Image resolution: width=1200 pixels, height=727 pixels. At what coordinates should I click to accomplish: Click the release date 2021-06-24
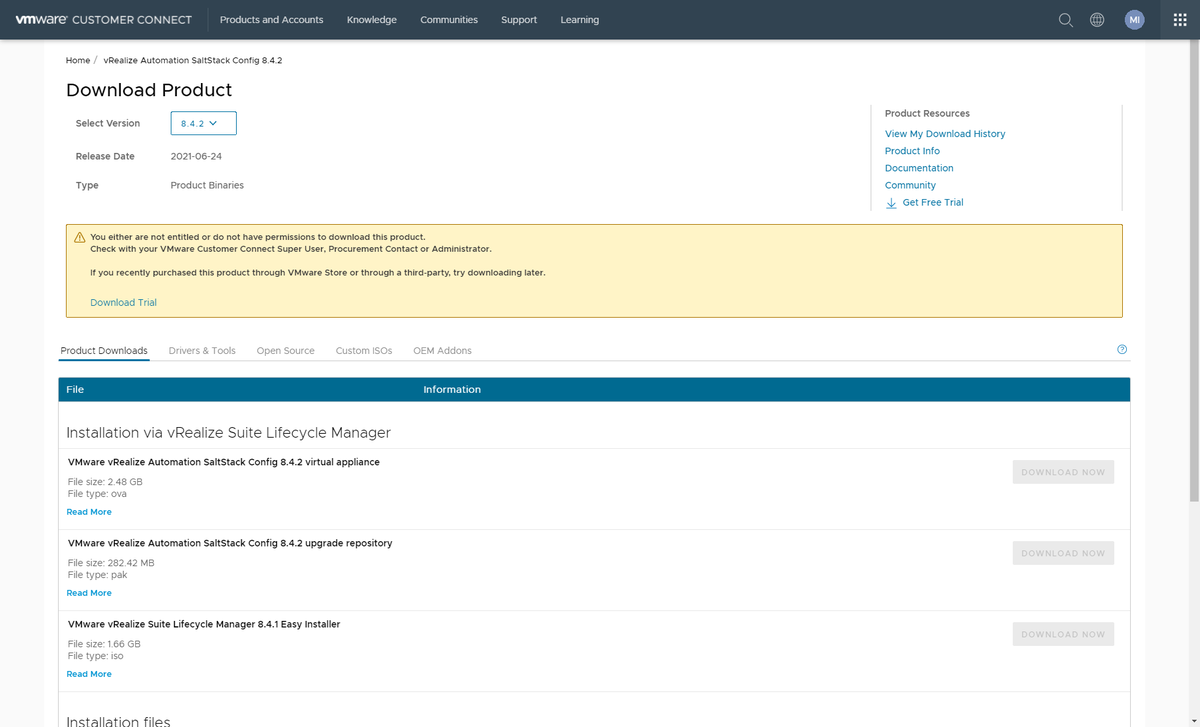pos(197,156)
